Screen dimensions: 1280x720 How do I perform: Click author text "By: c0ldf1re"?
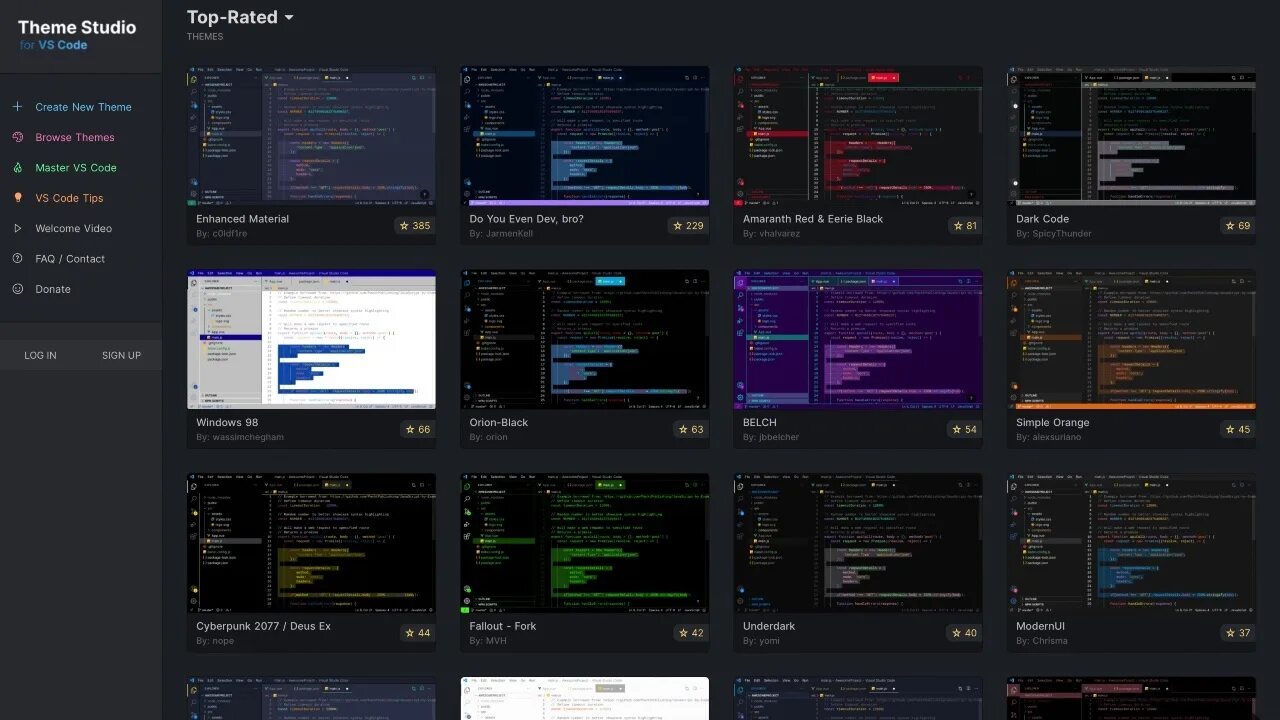pos(222,234)
